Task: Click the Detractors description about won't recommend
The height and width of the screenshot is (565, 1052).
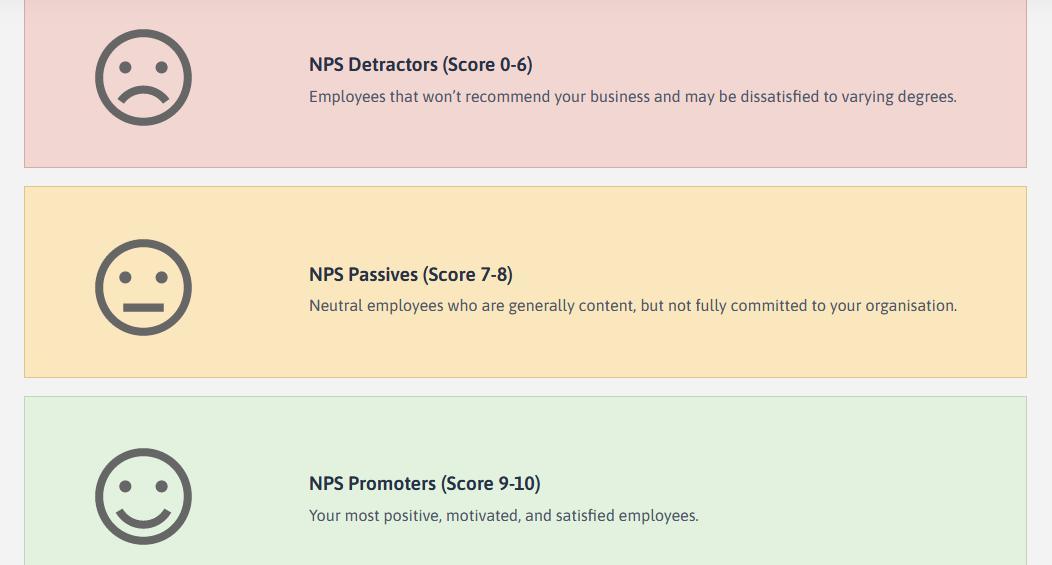Action: click(633, 97)
